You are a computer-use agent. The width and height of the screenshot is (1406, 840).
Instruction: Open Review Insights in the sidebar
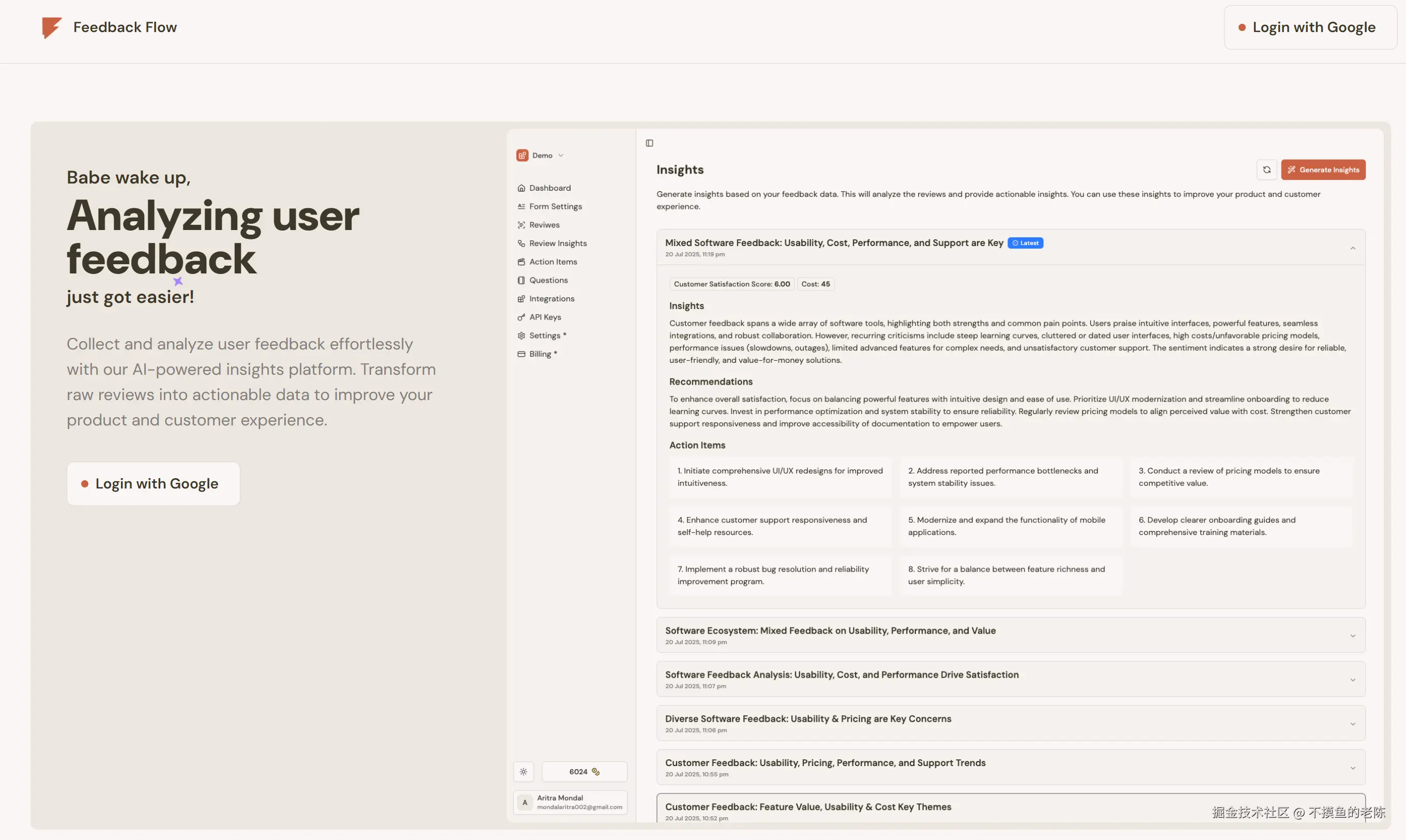[x=558, y=243]
